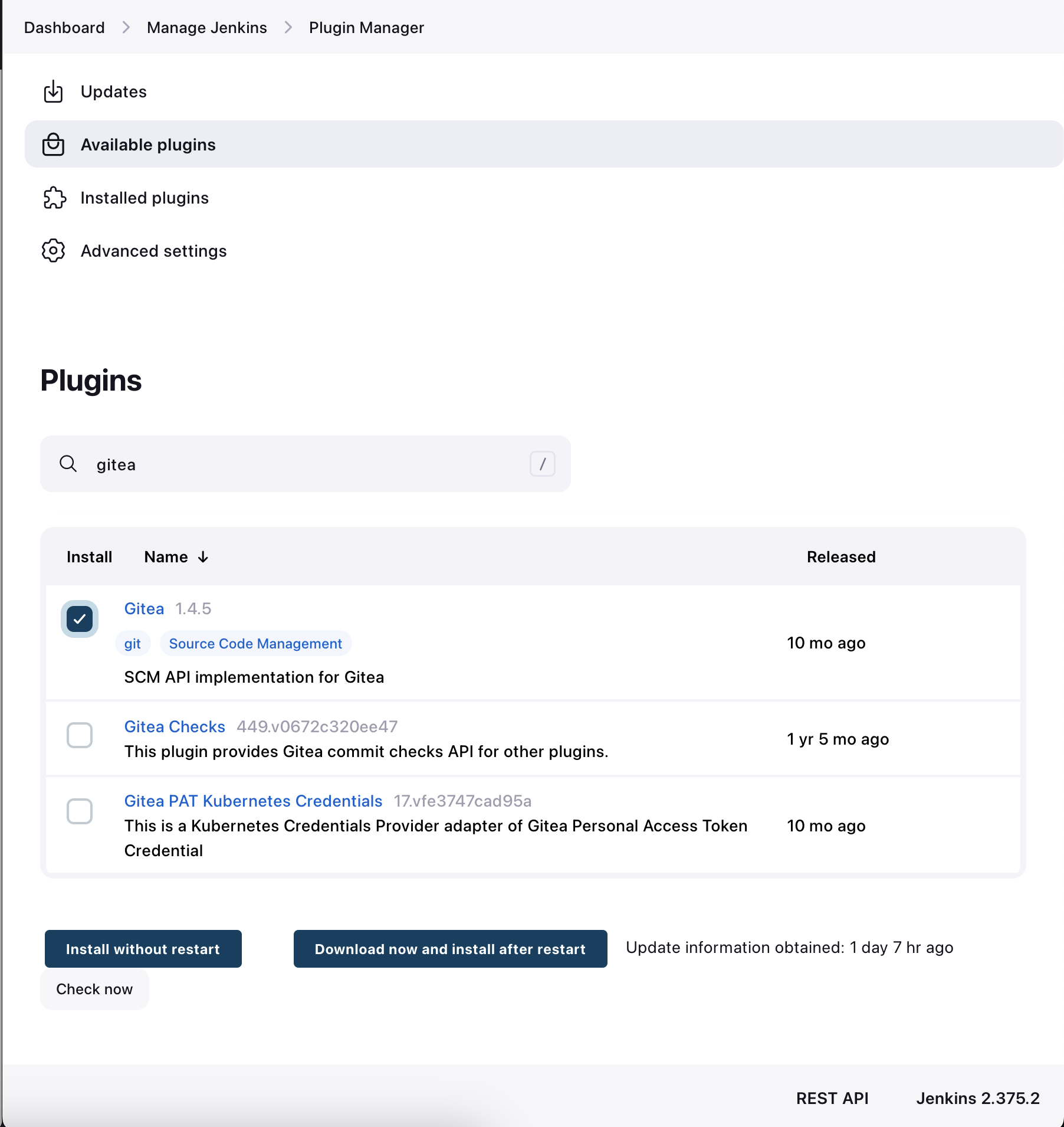
Task: Uncheck the Gitea plugin install checkbox
Action: coord(79,618)
